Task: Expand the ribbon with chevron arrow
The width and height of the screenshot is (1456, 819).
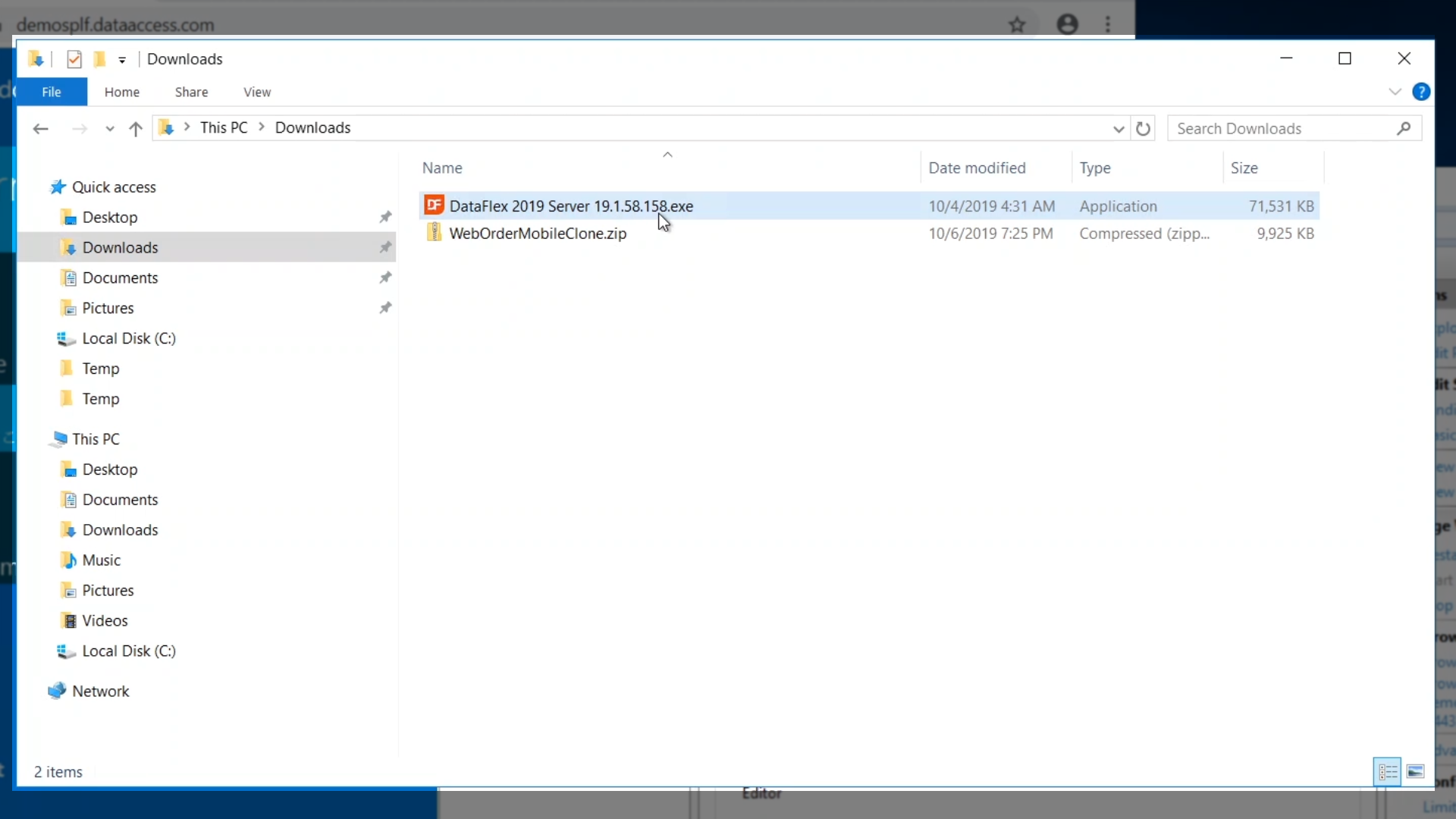Action: pyautogui.click(x=1395, y=92)
